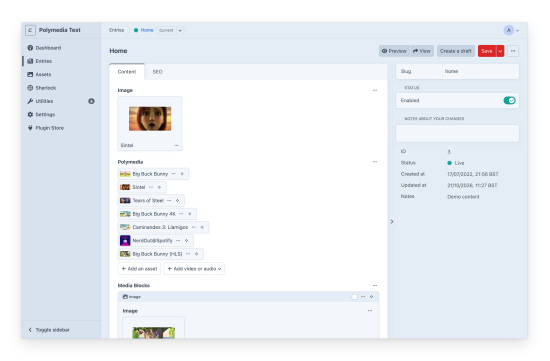Click reorder handle for Big Buck Bunny (HLS)
The height and width of the screenshot is (361, 550).
point(196,254)
